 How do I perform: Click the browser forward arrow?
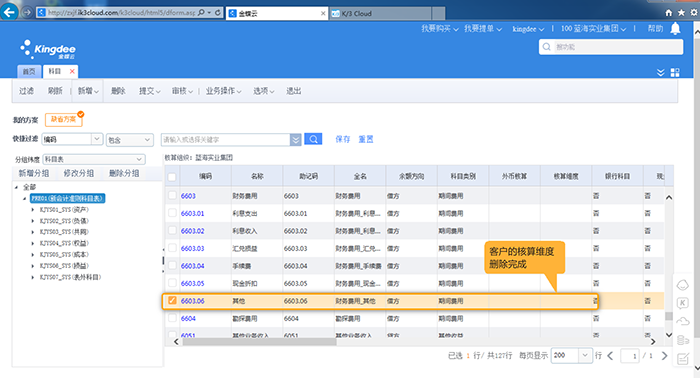pos(27,12)
